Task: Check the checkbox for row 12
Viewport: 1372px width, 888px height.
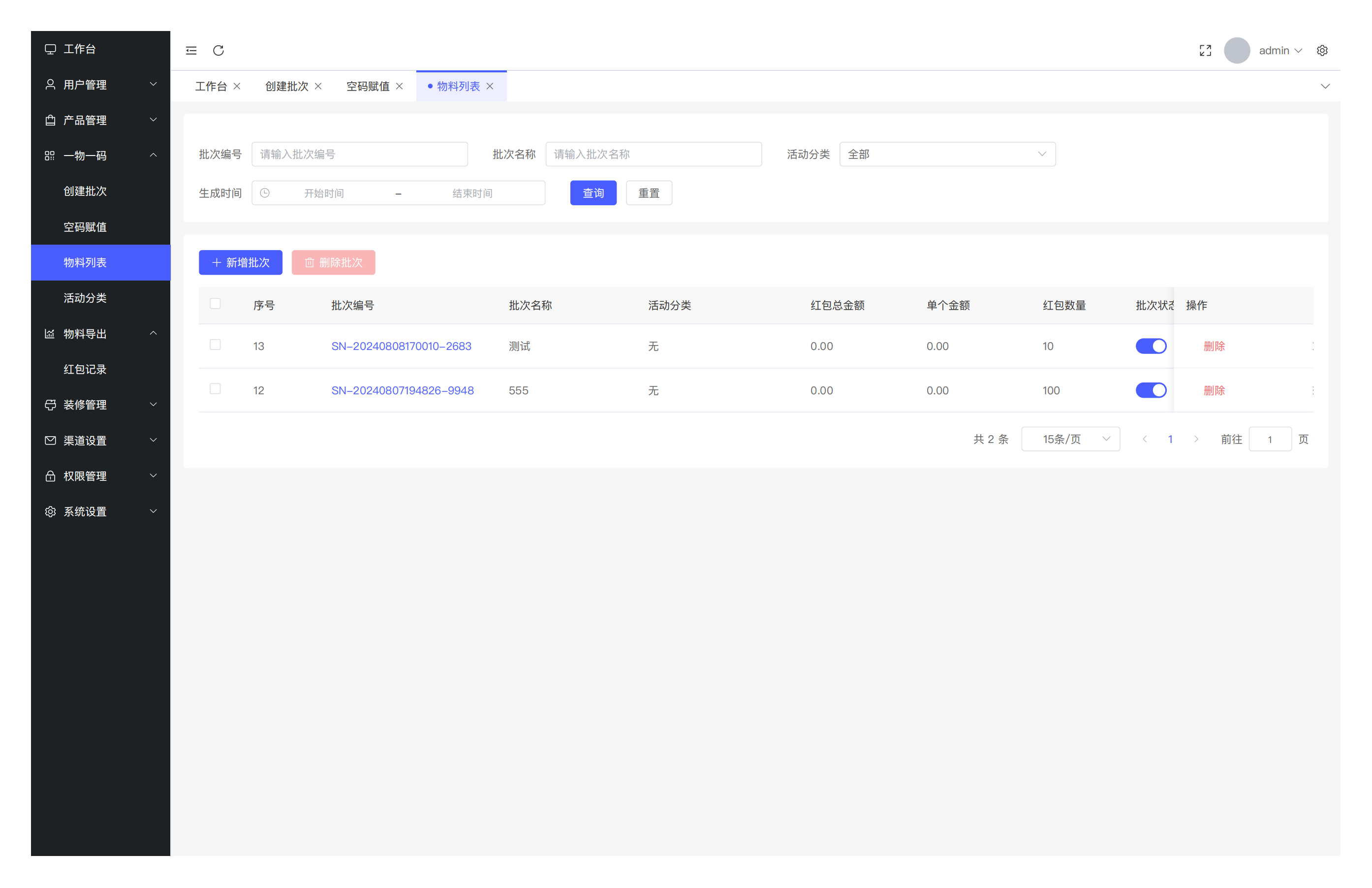Action: (215, 389)
